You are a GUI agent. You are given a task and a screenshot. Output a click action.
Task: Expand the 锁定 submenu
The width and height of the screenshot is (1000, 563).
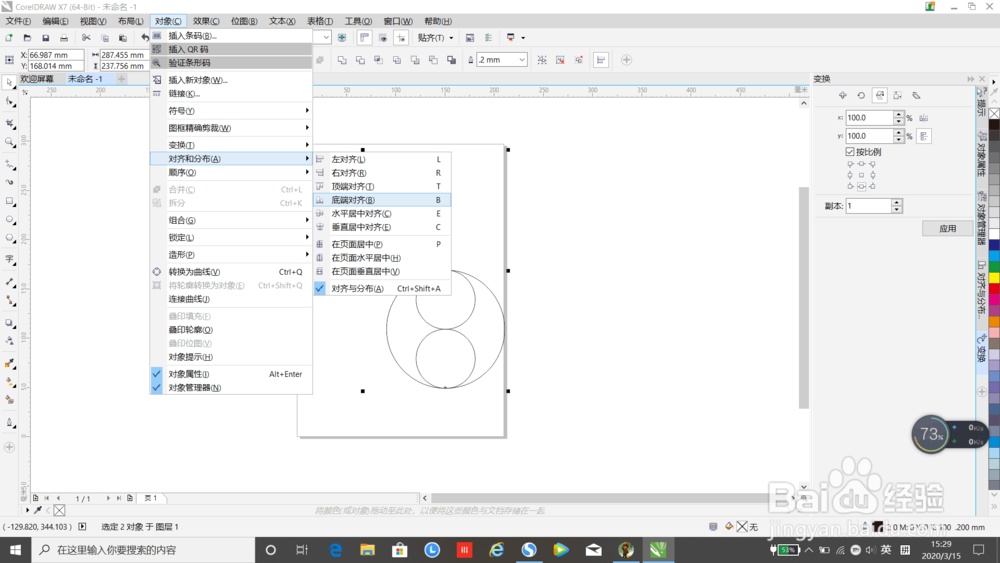tap(231, 238)
